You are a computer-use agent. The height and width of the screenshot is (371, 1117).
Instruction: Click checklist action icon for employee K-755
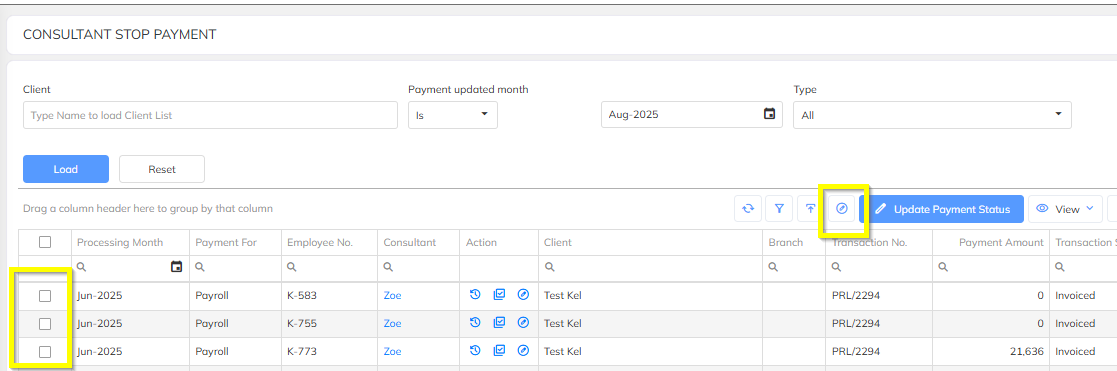pyautogui.click(x=499, y=323)
